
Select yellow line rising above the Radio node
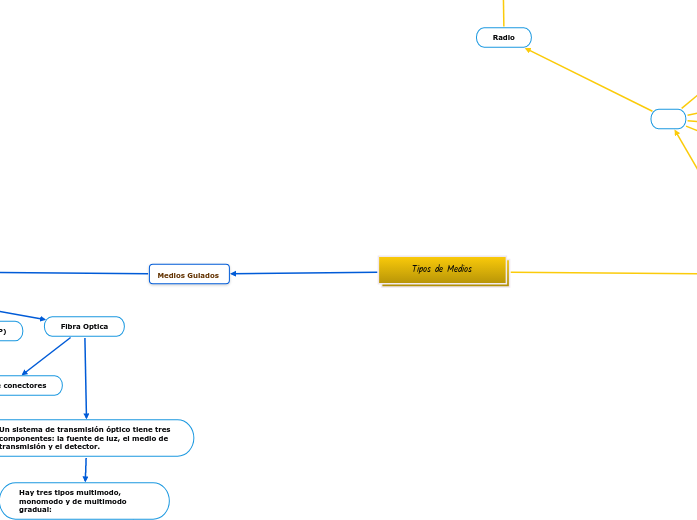[504, 12]
